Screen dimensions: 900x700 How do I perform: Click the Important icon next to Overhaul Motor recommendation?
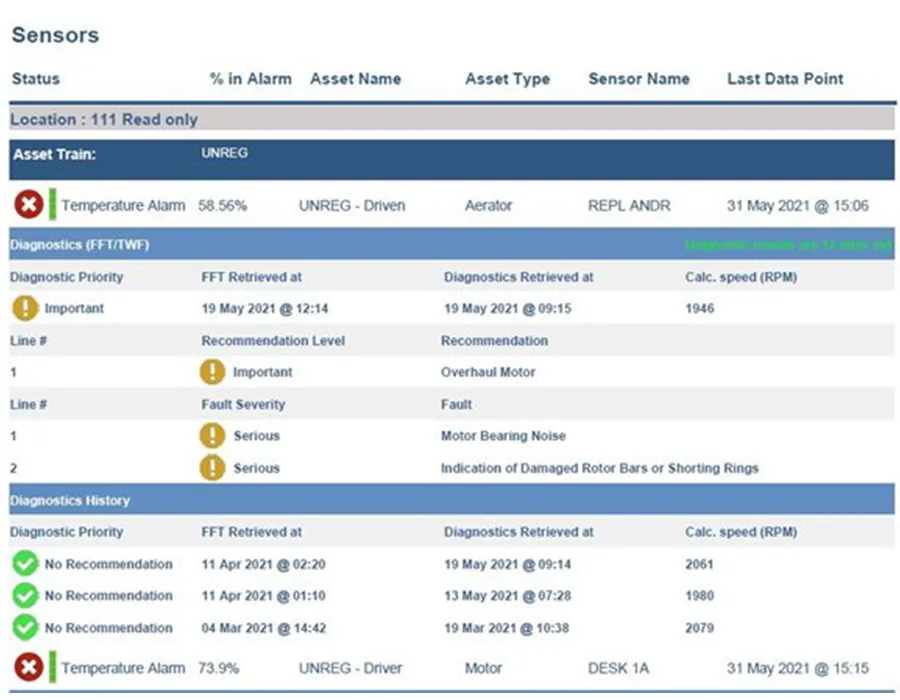pyautogui.click(x=212, y=372)
